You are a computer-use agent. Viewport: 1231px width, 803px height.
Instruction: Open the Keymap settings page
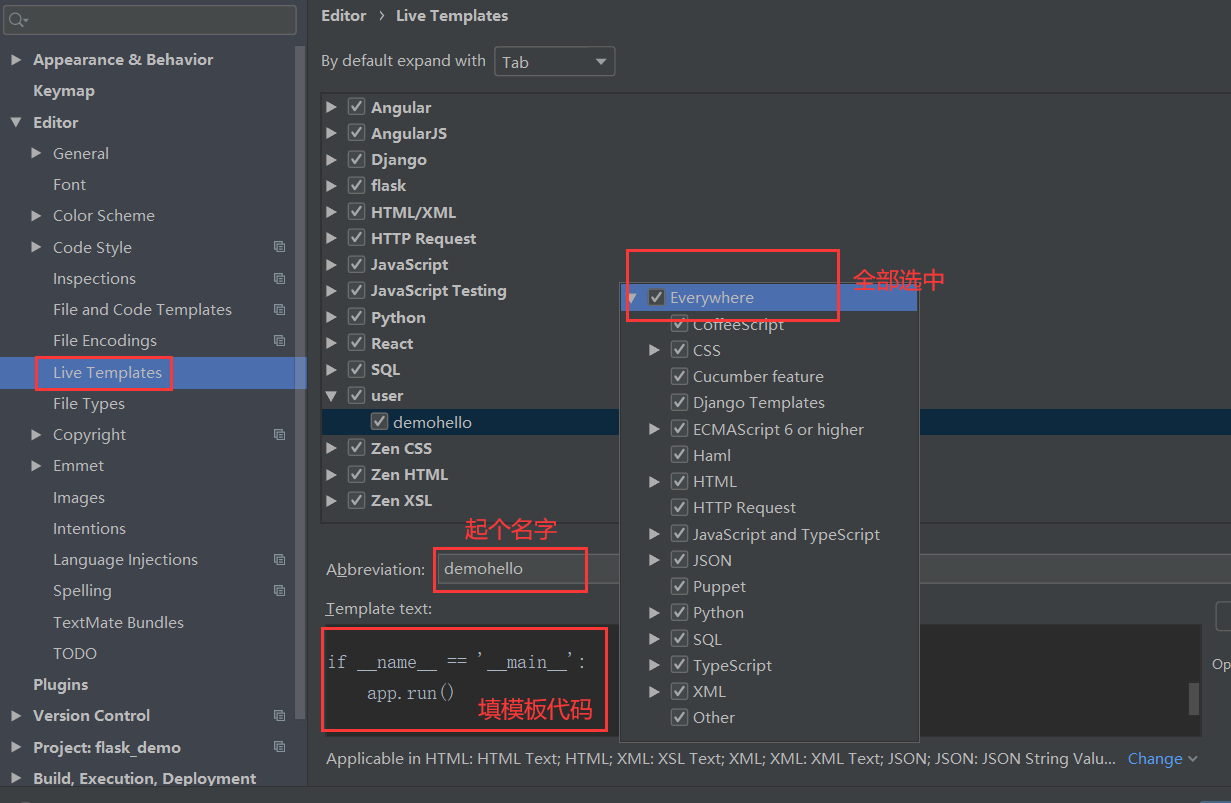pyautogui.click(x=64, y=91)
